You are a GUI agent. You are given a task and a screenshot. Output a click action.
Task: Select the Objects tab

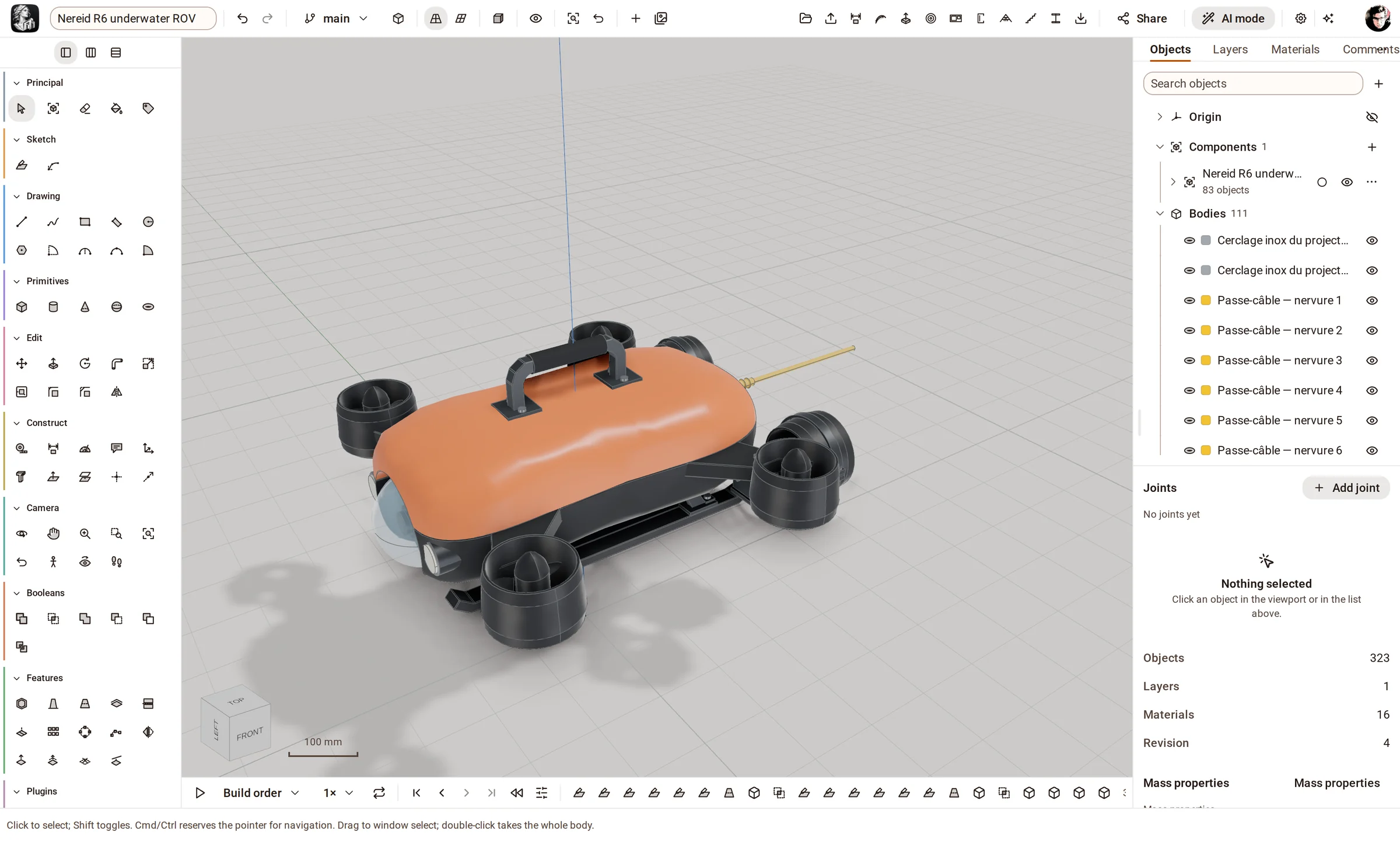coord(1170,50)
